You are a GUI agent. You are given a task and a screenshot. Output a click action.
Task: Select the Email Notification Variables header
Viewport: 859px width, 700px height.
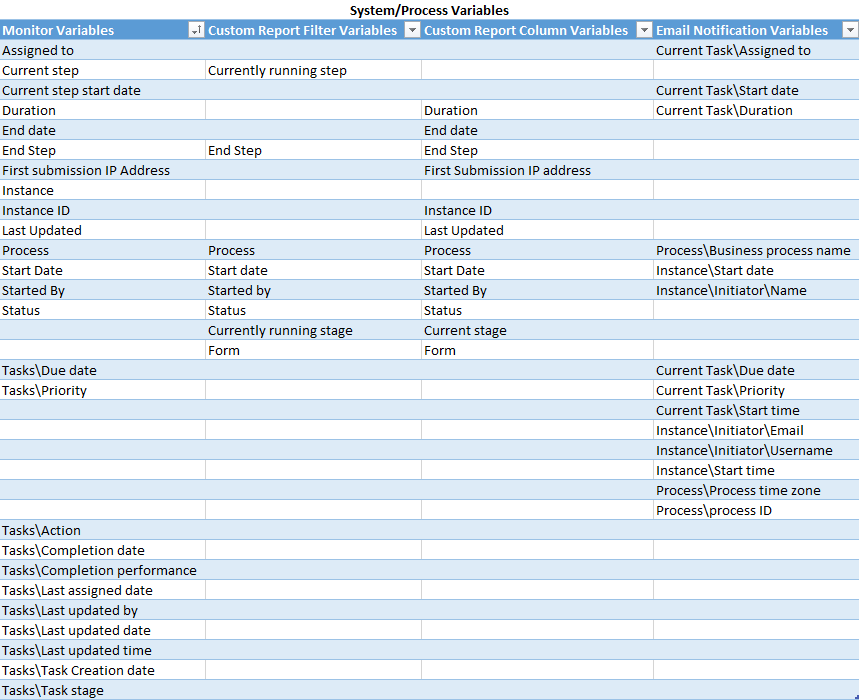[x=756, y=30]
